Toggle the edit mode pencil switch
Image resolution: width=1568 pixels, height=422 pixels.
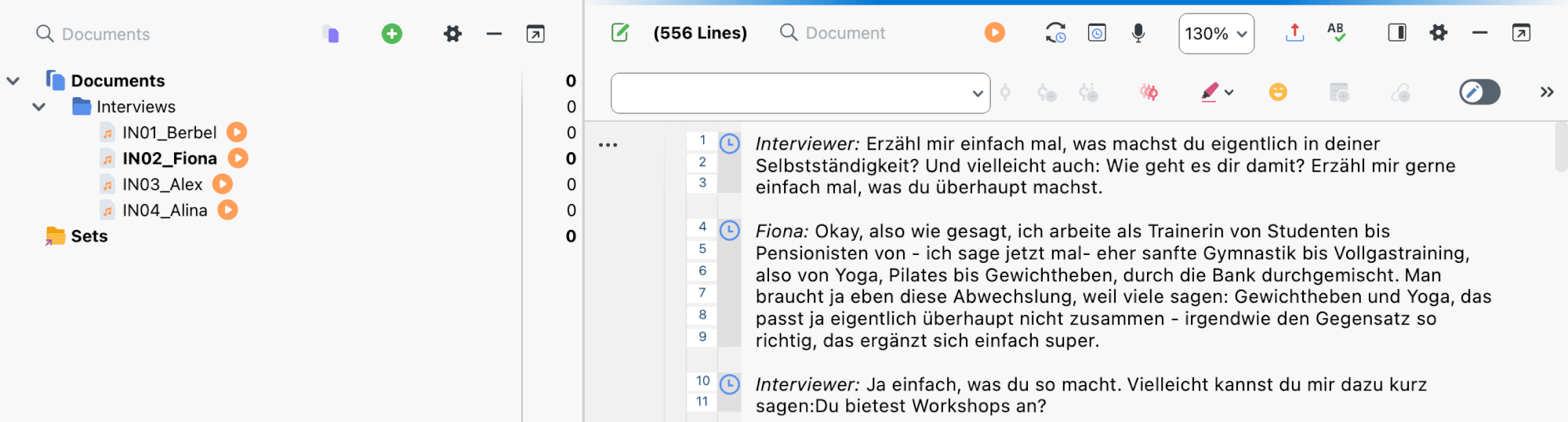coord(1479,93)
